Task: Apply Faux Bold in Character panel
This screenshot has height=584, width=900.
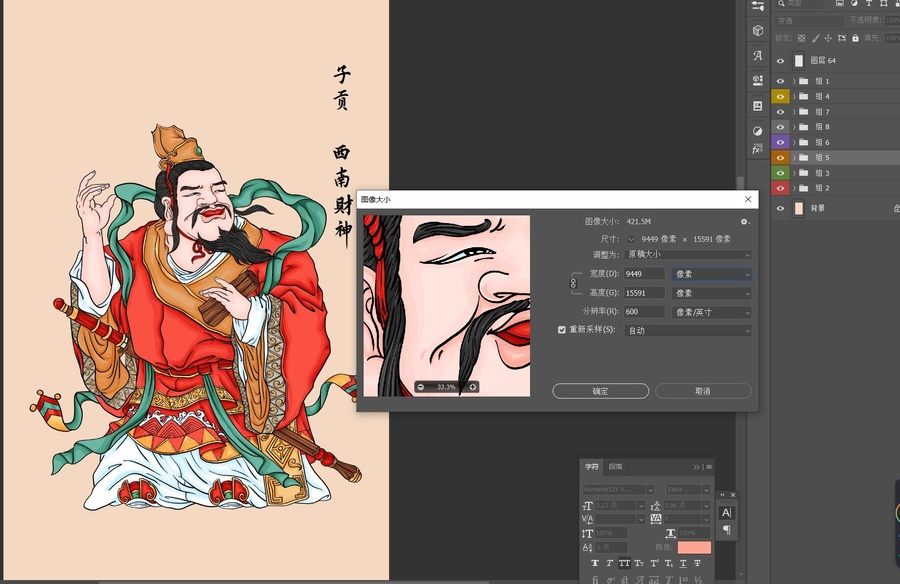Action: (595, 563)
